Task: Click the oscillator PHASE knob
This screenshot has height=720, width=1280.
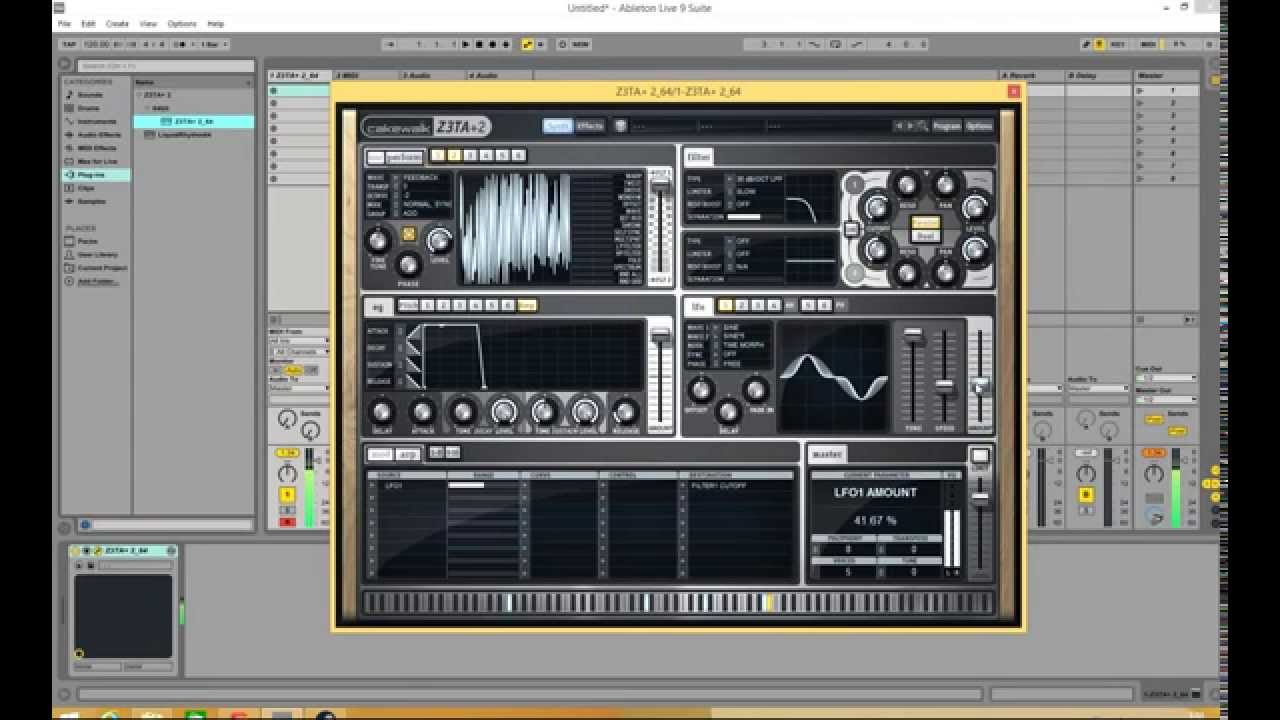Action: pyautogui.click(x=408, y=264)
